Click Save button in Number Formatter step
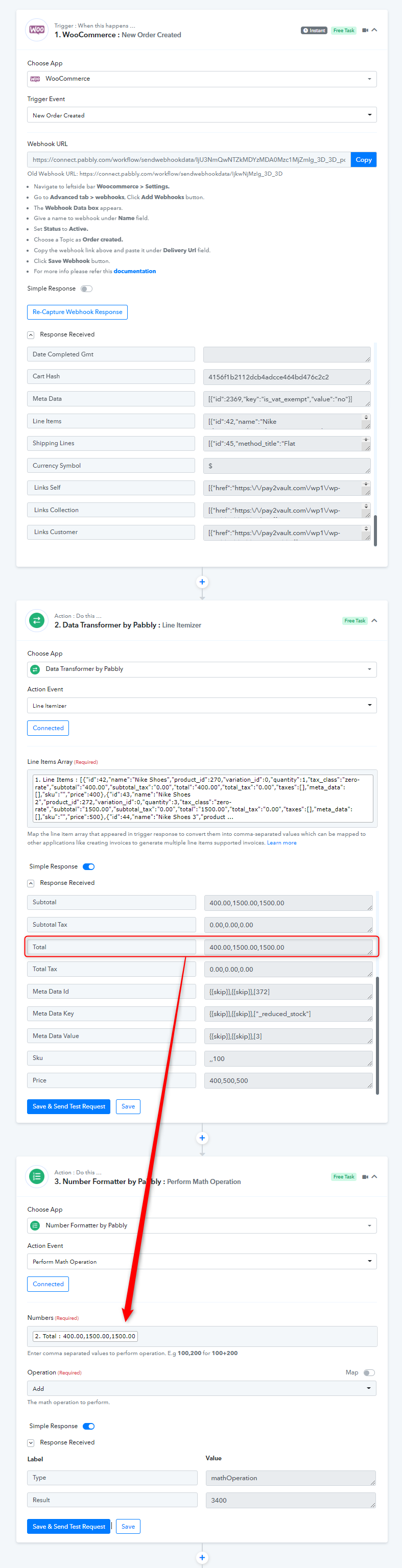This screenshot has width=402, height=1568. pos(128,1527)
